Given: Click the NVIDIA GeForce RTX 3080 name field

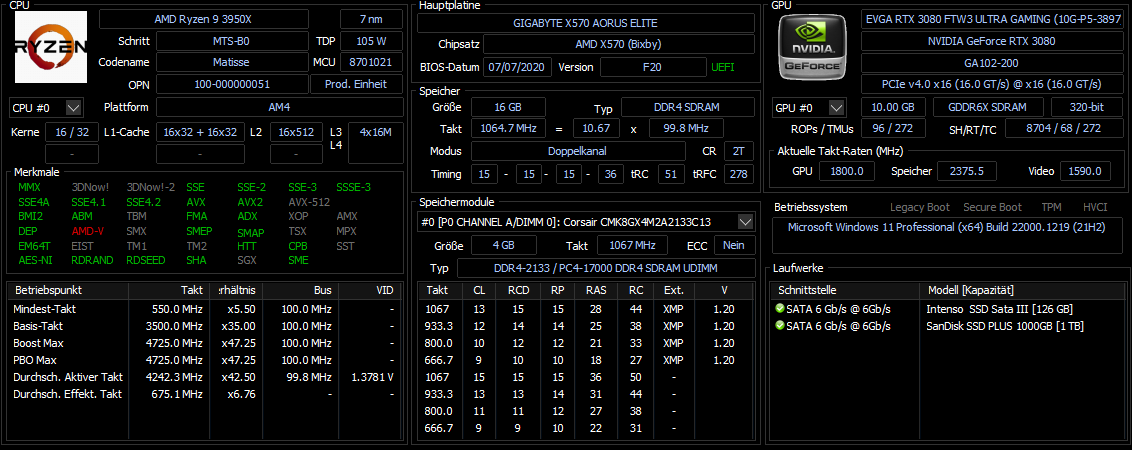Looking at the screenshot, I should (x=991, y=41).
